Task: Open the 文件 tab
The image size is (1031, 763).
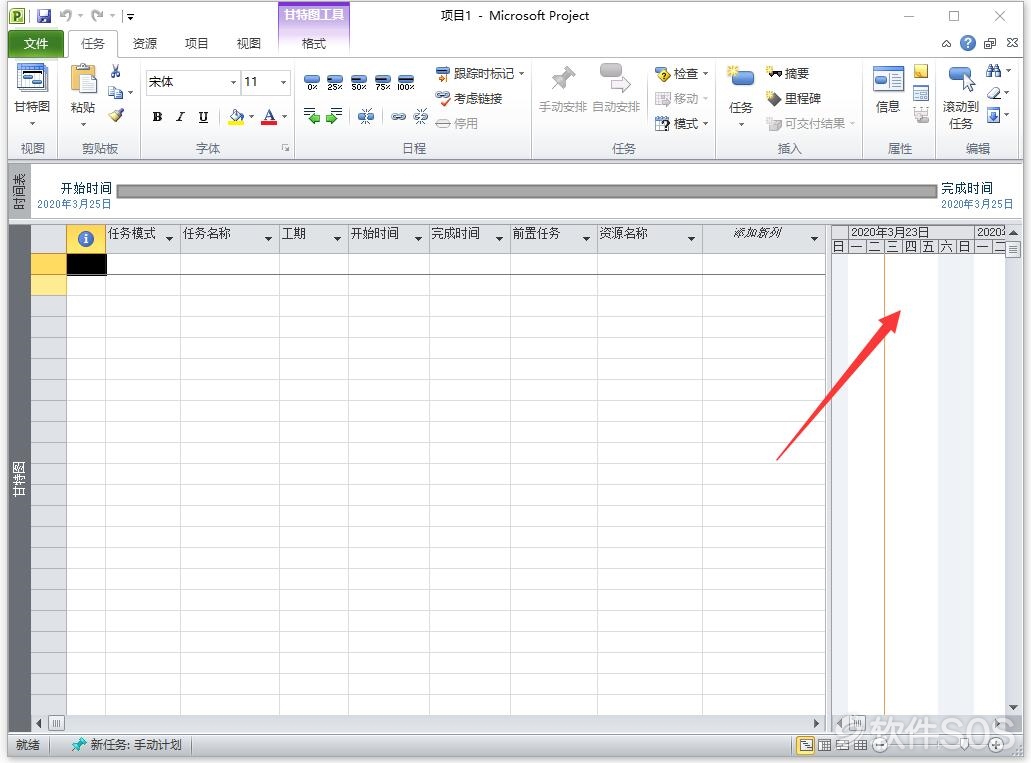Action: [x=36, y=43]
